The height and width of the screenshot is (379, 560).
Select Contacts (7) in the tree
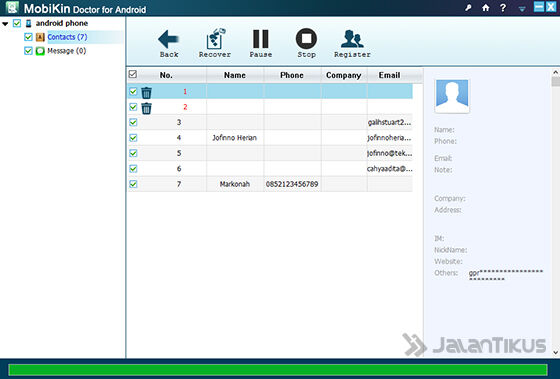tap(67, 37)
